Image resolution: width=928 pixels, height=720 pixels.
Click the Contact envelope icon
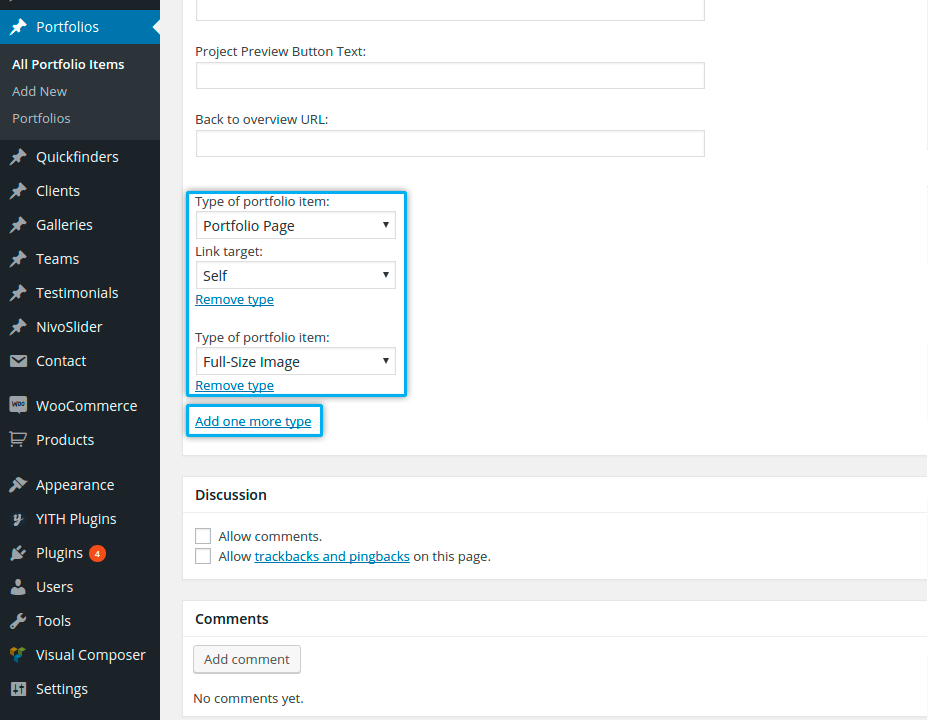click(18, 361)
